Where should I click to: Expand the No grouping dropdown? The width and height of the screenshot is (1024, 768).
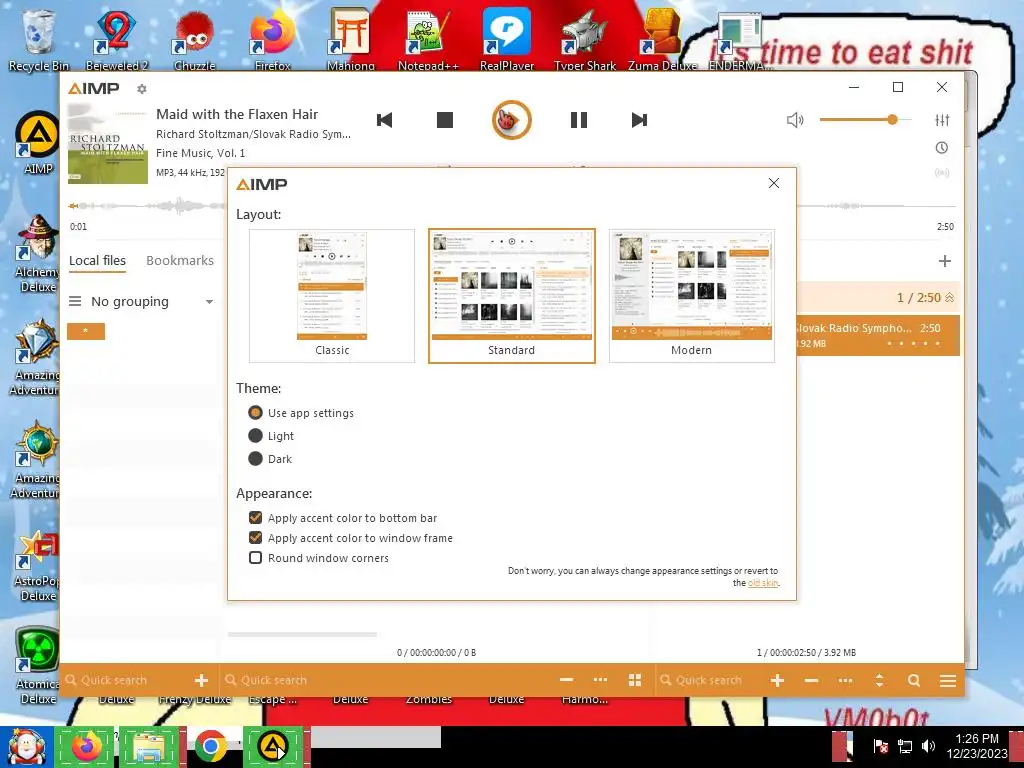(210, 302)
